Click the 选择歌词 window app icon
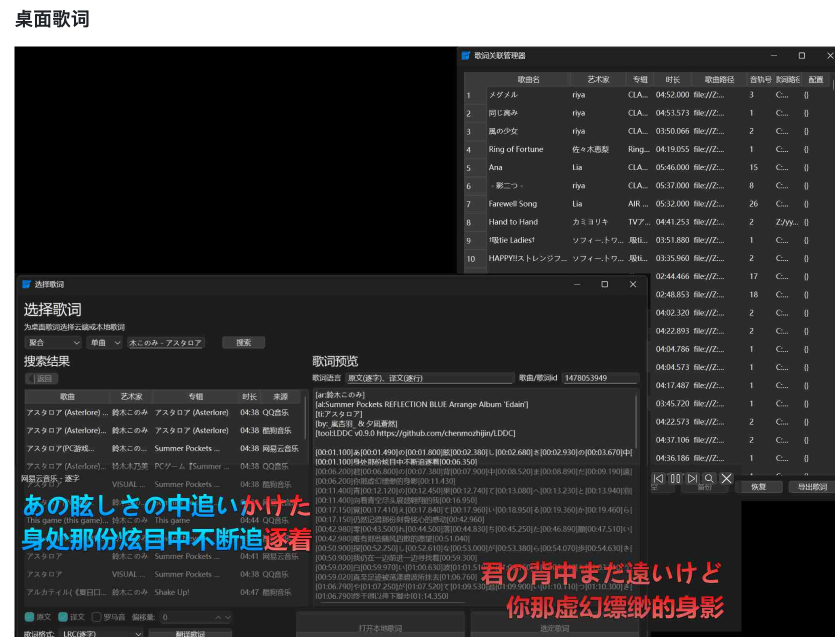The image size is (835, 637). pyautogui.click(x=27, y=285)
